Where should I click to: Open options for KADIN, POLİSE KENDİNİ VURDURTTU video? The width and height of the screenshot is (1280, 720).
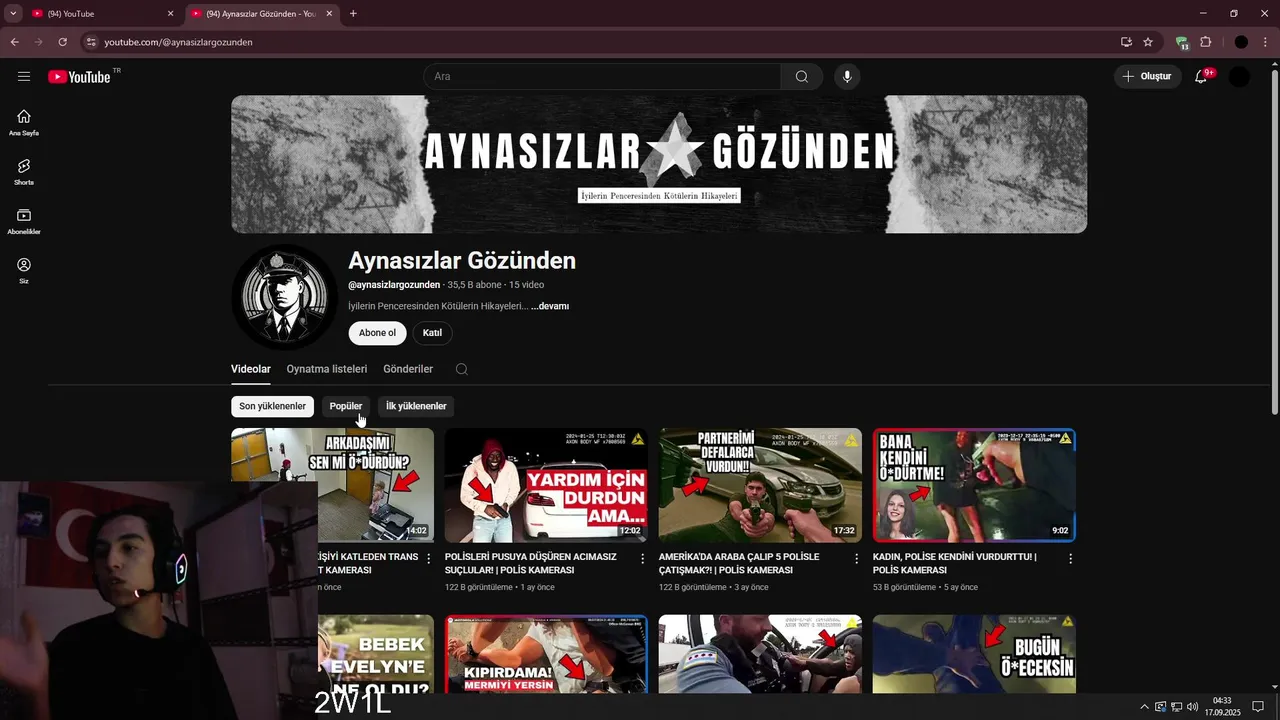(1071, 559)
